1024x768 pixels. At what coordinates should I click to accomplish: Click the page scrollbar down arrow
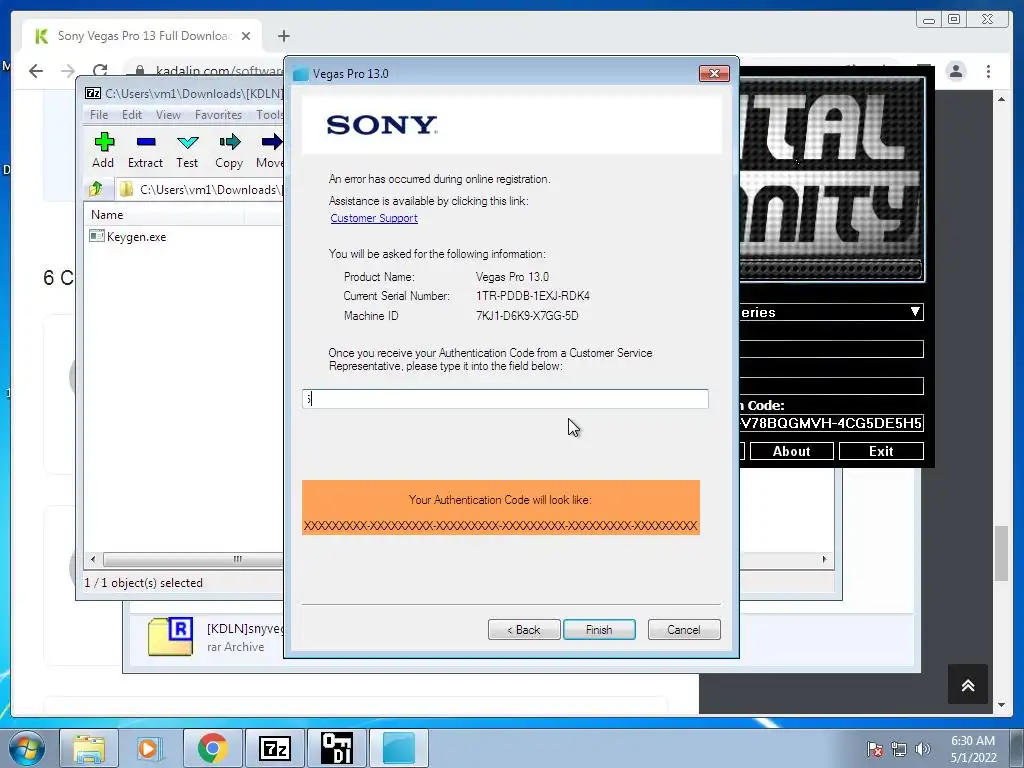1001,705
